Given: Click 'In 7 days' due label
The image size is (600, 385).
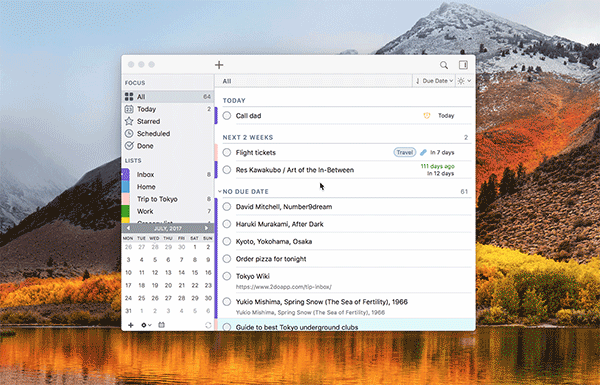Looking at the screenshot, I should 442,152.
